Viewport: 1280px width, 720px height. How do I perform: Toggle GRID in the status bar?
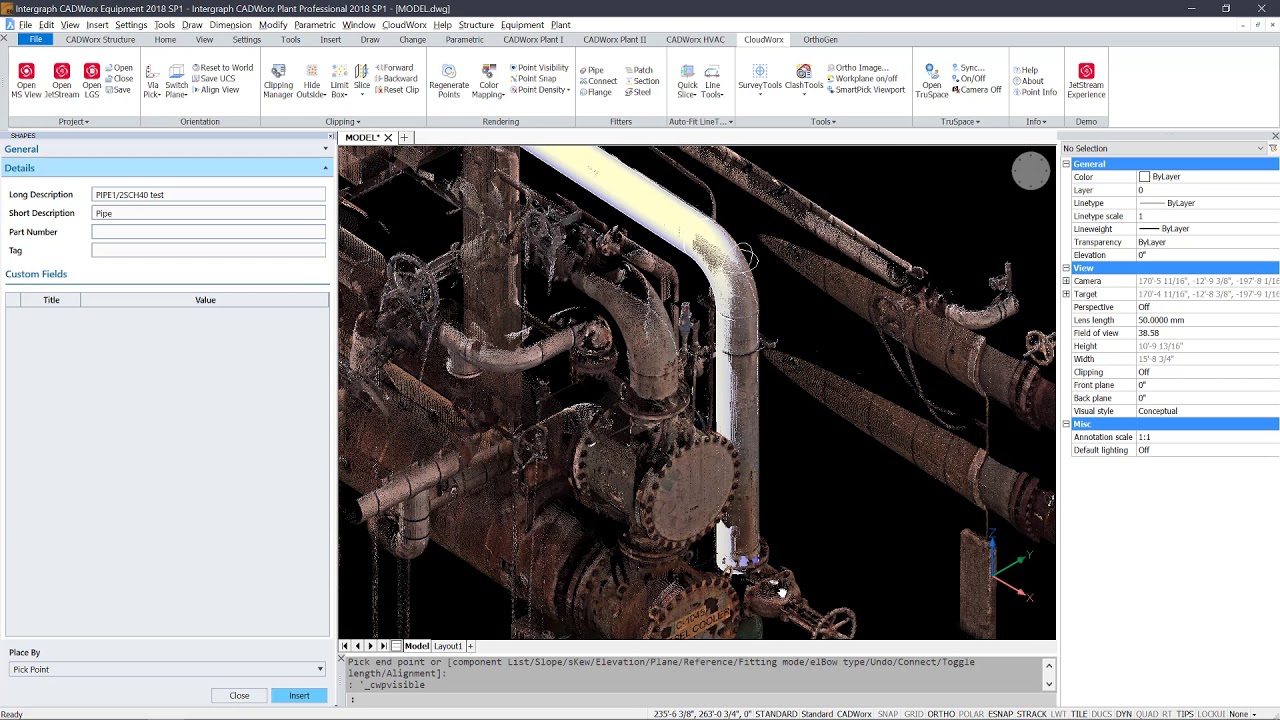tap(913, 714)
